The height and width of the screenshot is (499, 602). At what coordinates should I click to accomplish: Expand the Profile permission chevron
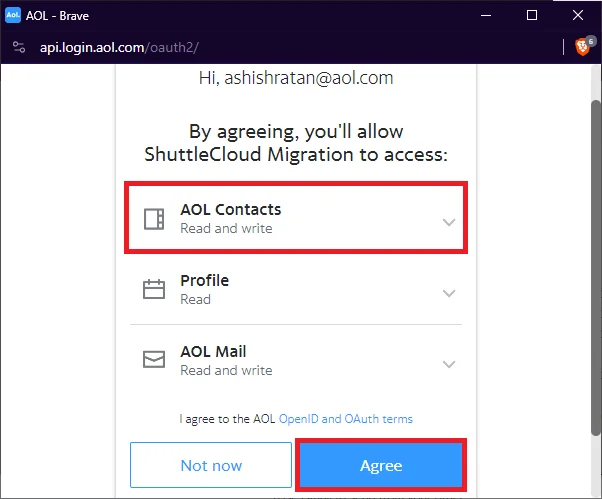click(449, 293)
